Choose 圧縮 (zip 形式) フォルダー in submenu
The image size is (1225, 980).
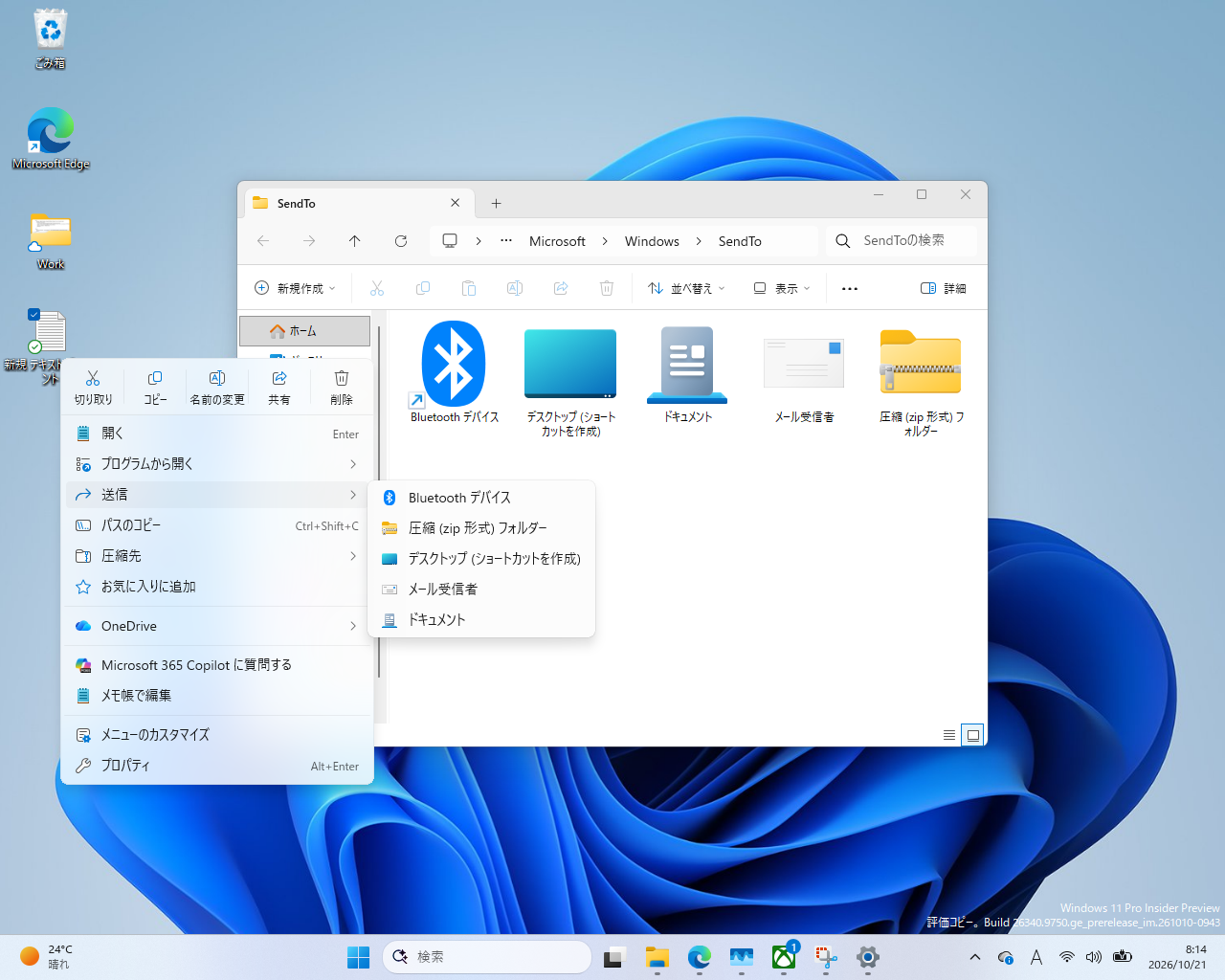481,528
